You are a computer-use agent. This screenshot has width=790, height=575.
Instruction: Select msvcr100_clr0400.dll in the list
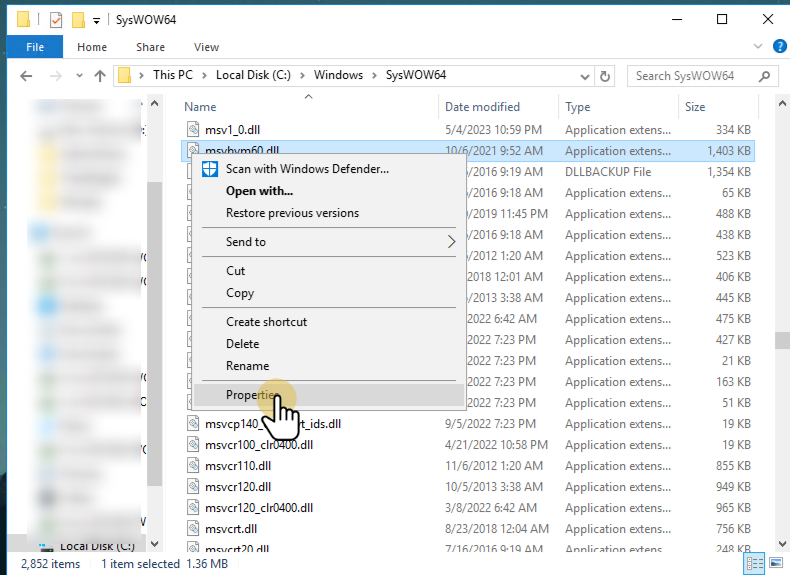(x=259, y=445)
